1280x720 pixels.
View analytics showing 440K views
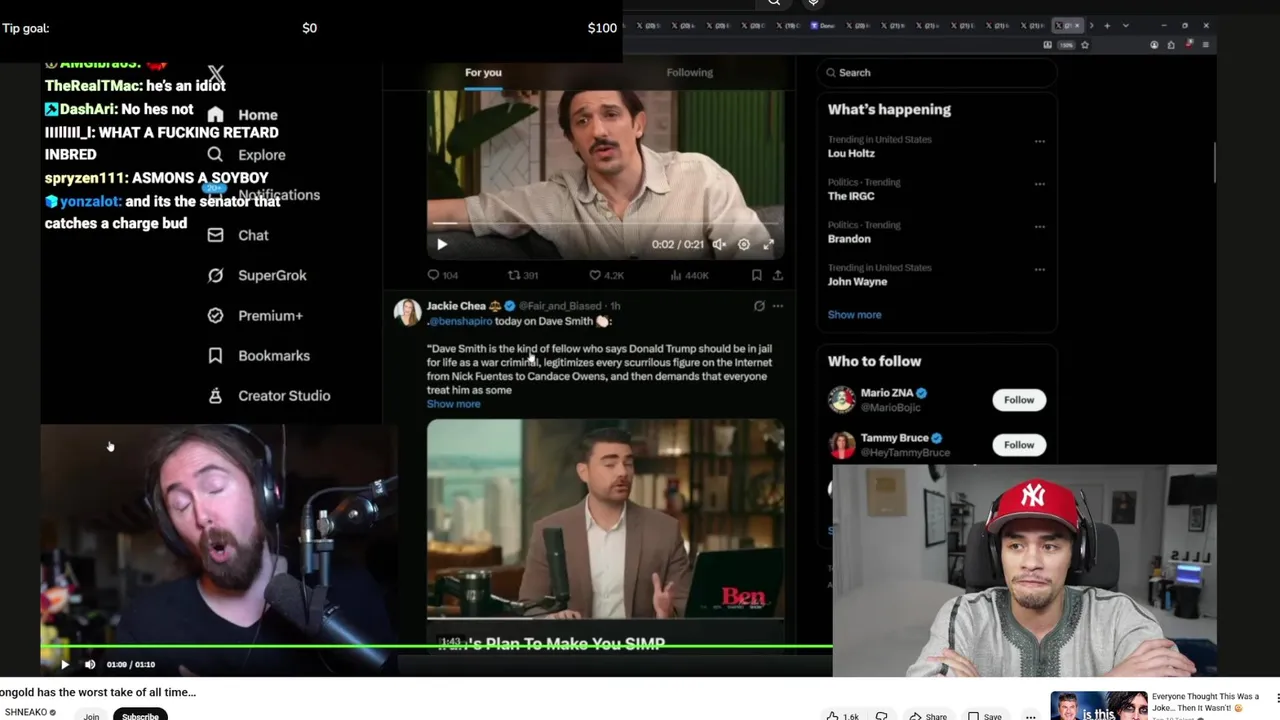click(689, 275)
